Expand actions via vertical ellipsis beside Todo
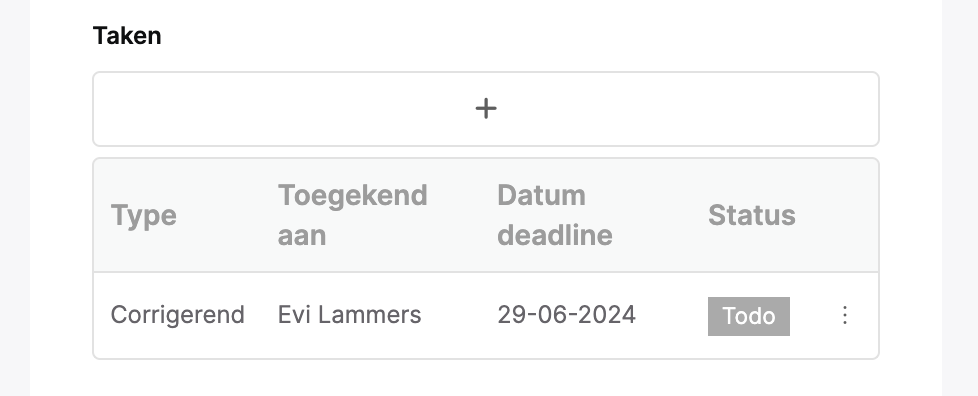978x396 pixels. [x=845, y=315]
